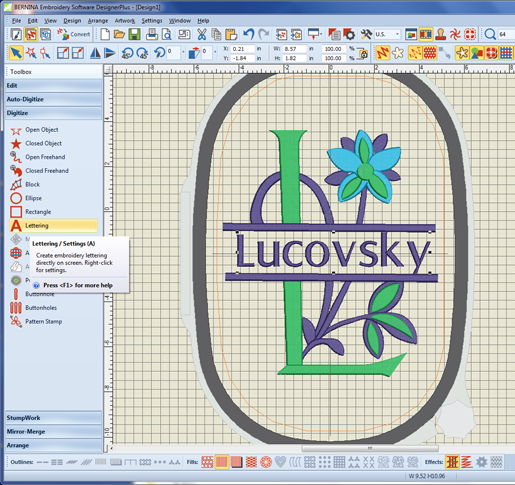Toggle the Show Outlines flower icon
The height and width of the screenshot is (485, 515).
click(x=398, y=53)
